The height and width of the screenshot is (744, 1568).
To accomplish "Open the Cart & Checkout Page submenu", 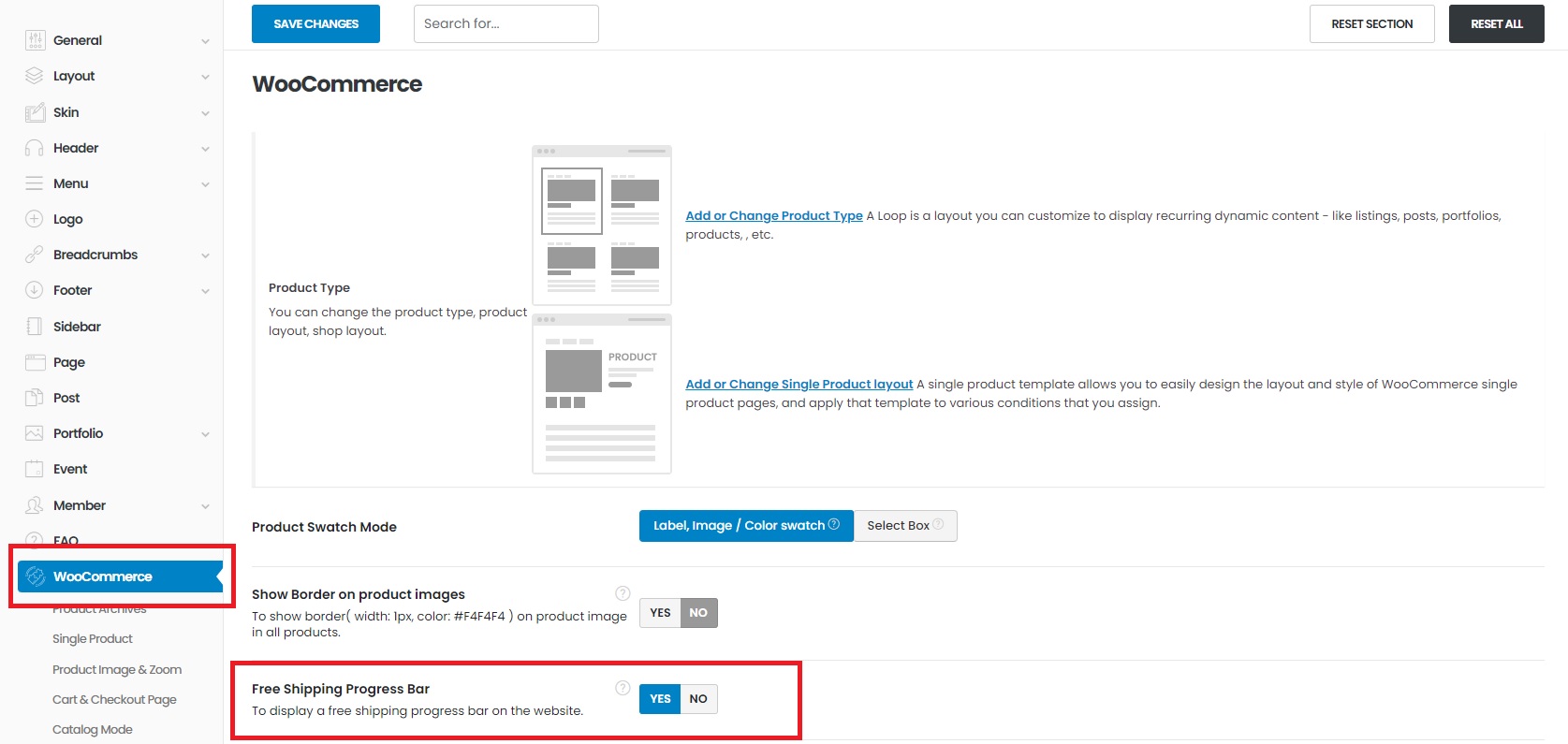I will [x=114, y=700].
